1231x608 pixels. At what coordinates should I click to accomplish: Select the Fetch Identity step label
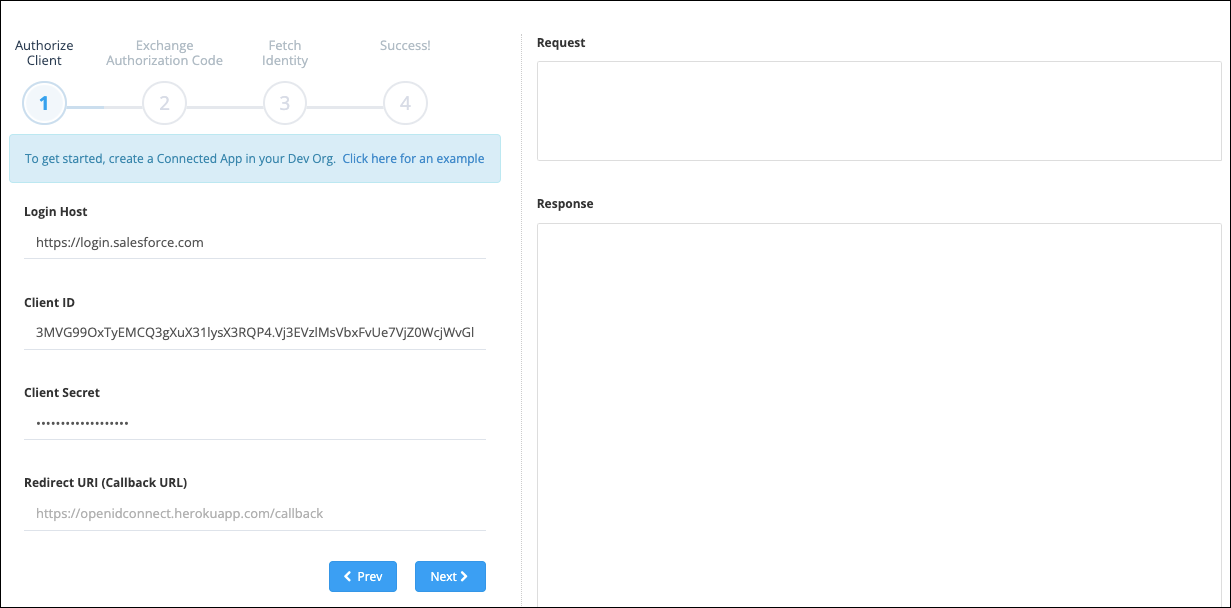click(285, 53)
